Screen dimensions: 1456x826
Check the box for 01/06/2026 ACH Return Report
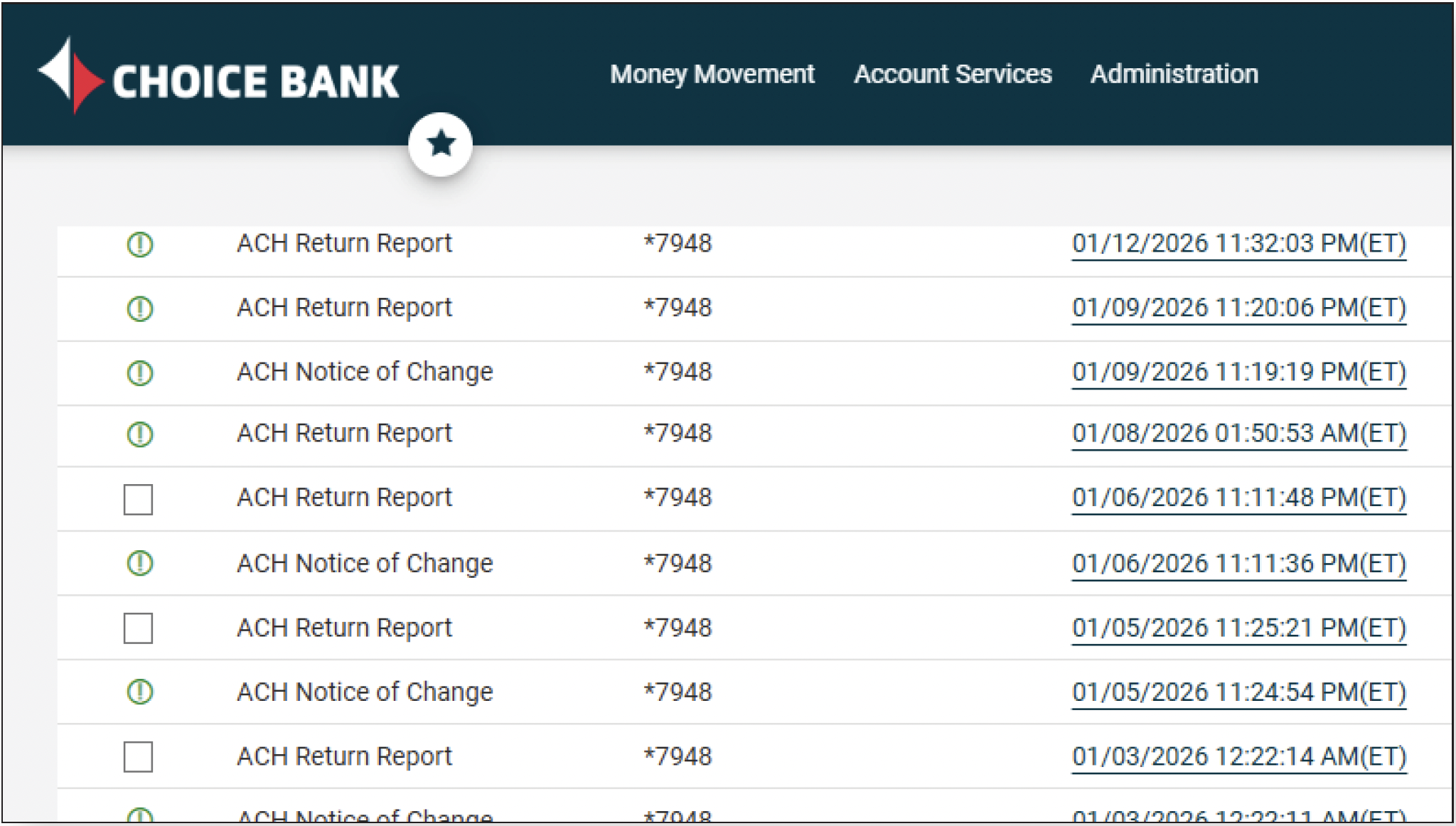click(138, 499)
